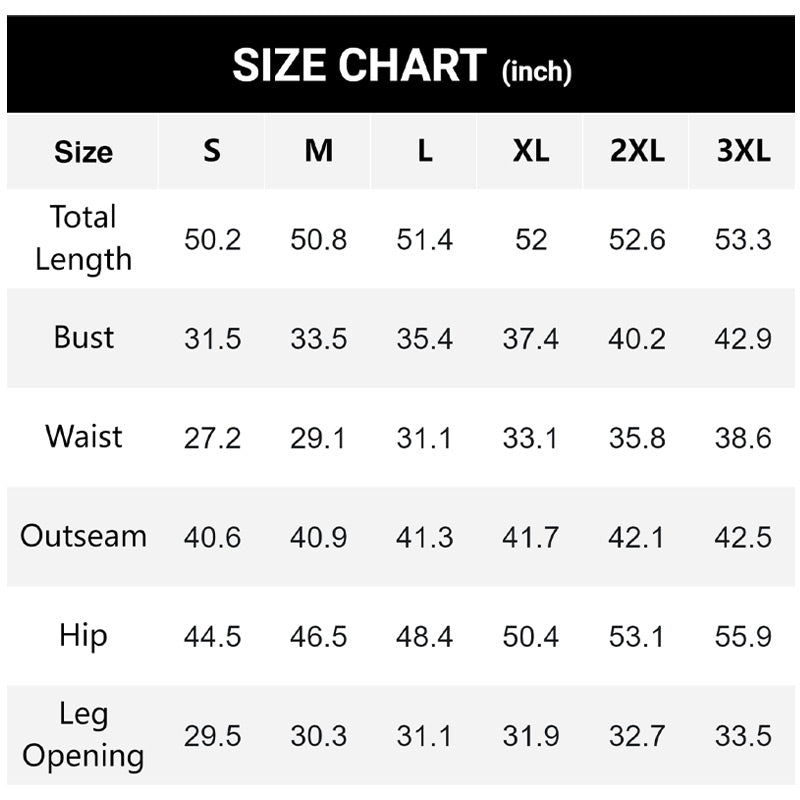800x800 pixels.
Task: Choose the XL size column header
Action: click(x=530, y=151)
